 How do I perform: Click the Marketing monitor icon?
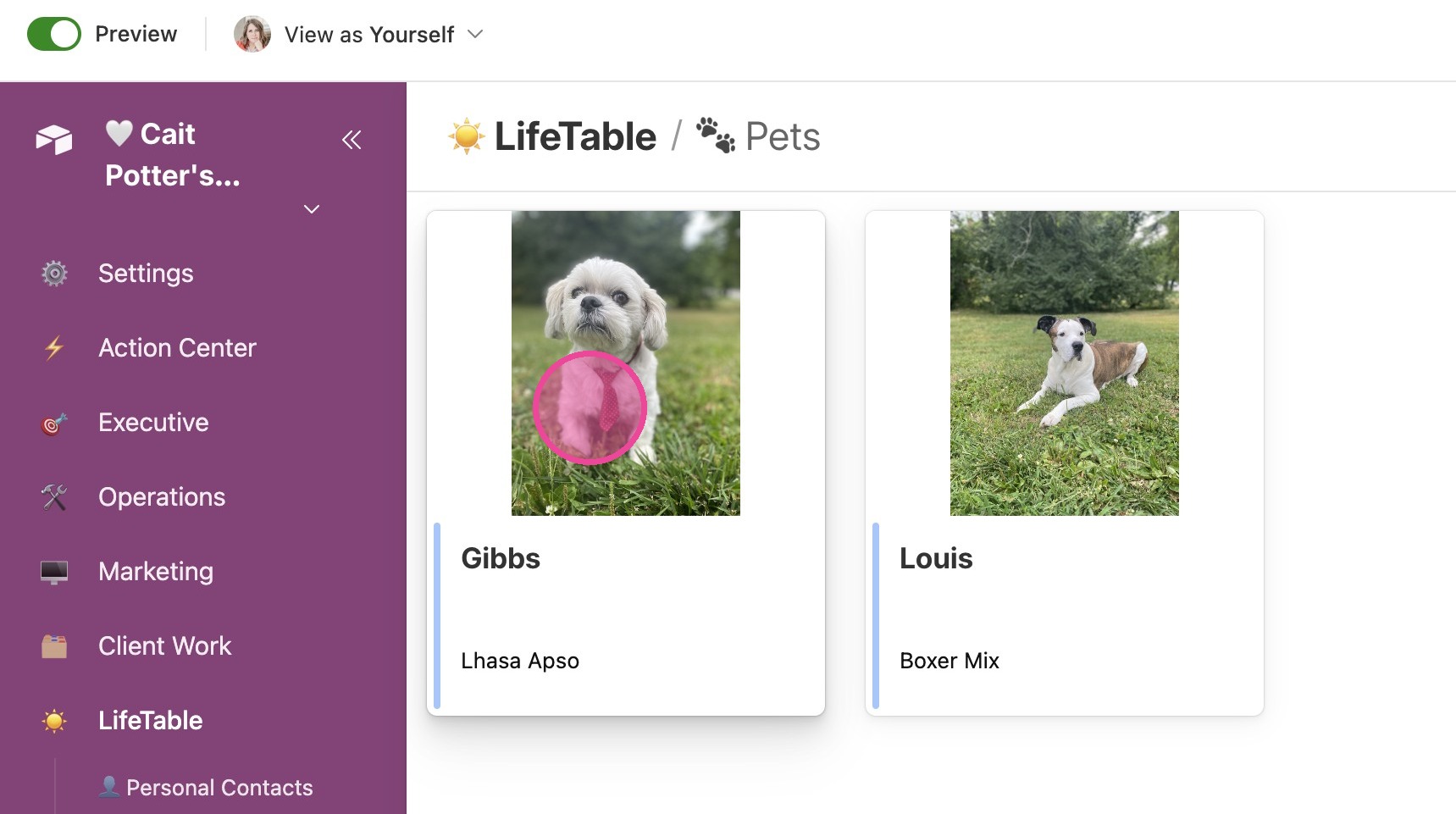pos(54,572)
